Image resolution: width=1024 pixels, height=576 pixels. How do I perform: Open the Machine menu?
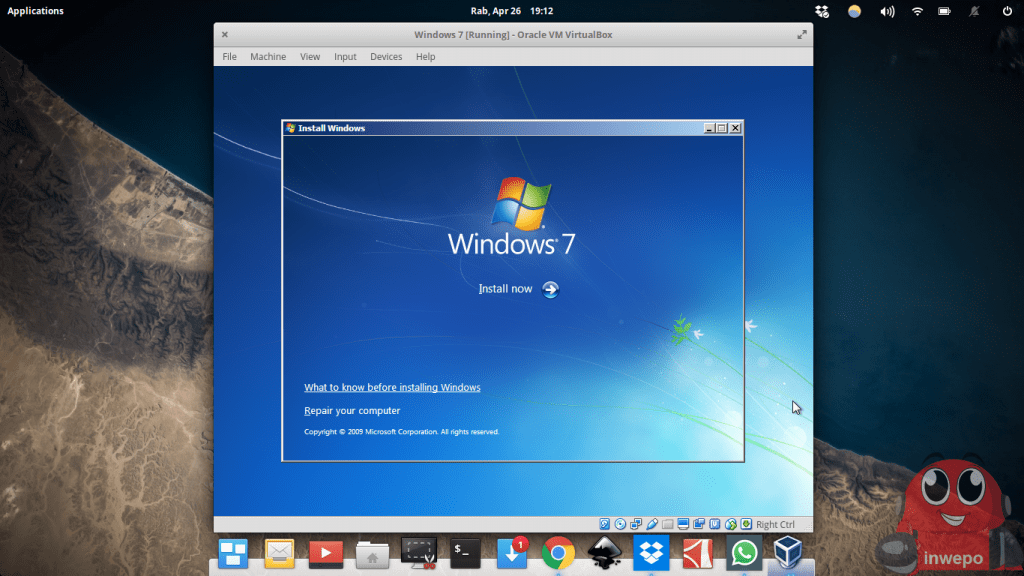268,57
